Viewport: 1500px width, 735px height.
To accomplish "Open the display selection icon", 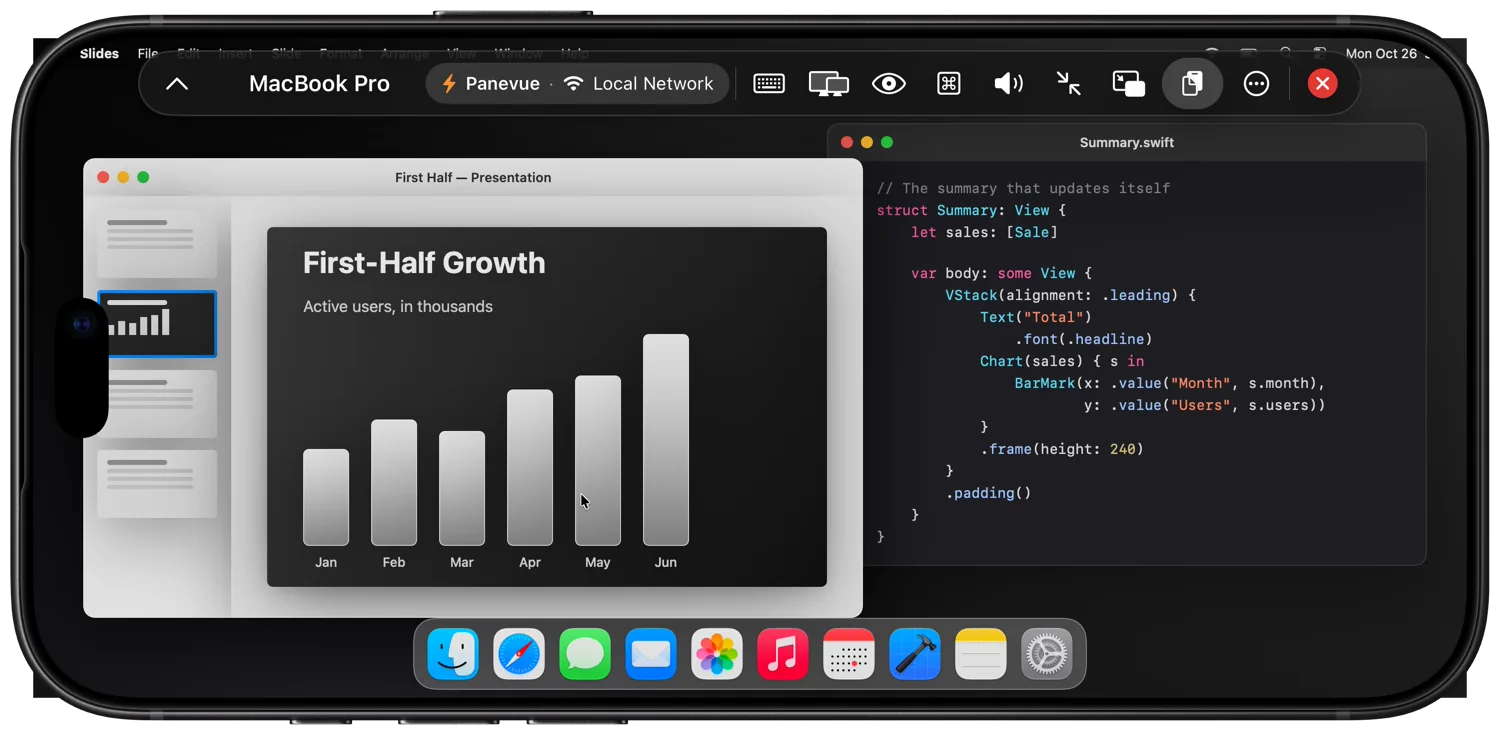I will coord(829,84).
